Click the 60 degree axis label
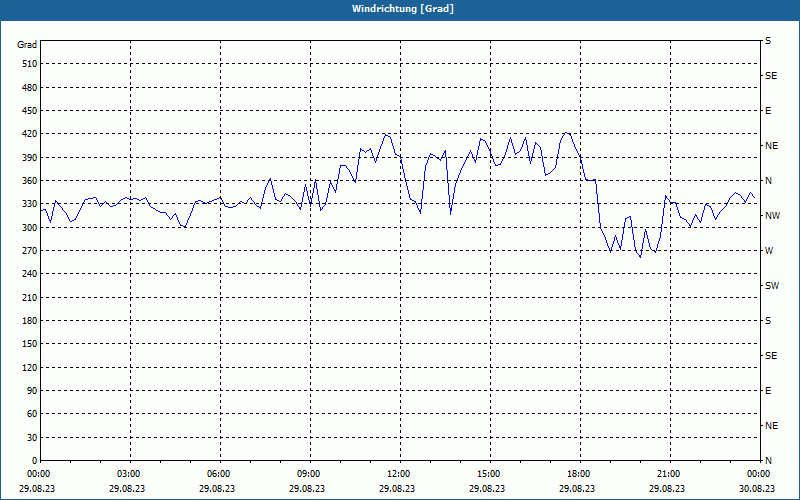This screenshot has height=500, width=800. point(32,414)
